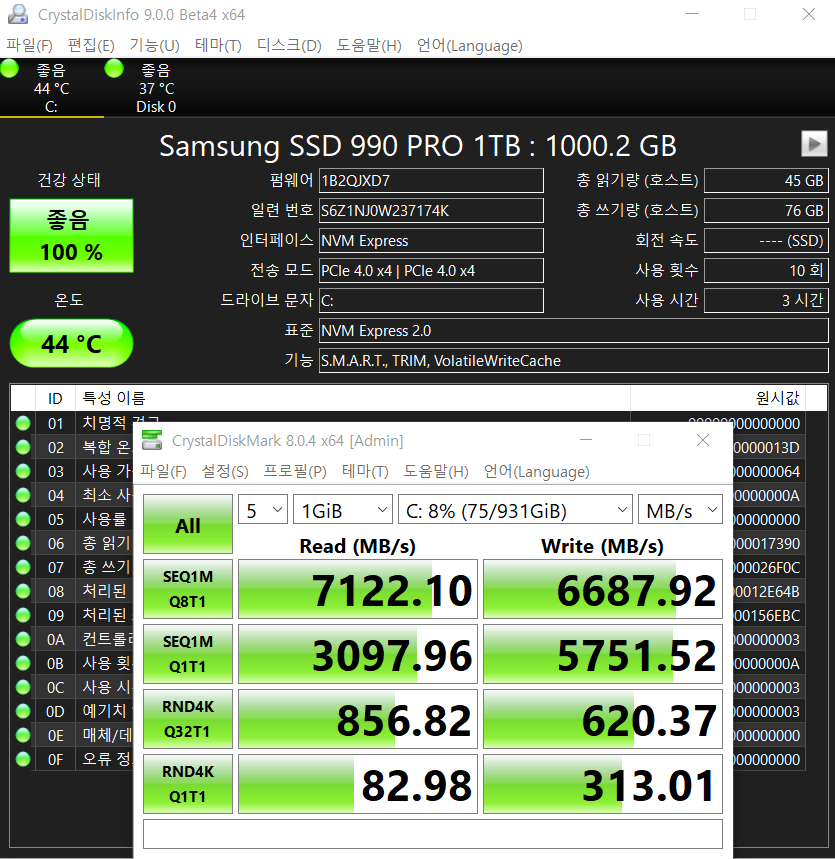Open 편집(E) menu in CrystalDiskInfo
This screenshot has height=859, width=835.
tap(91, 45)
